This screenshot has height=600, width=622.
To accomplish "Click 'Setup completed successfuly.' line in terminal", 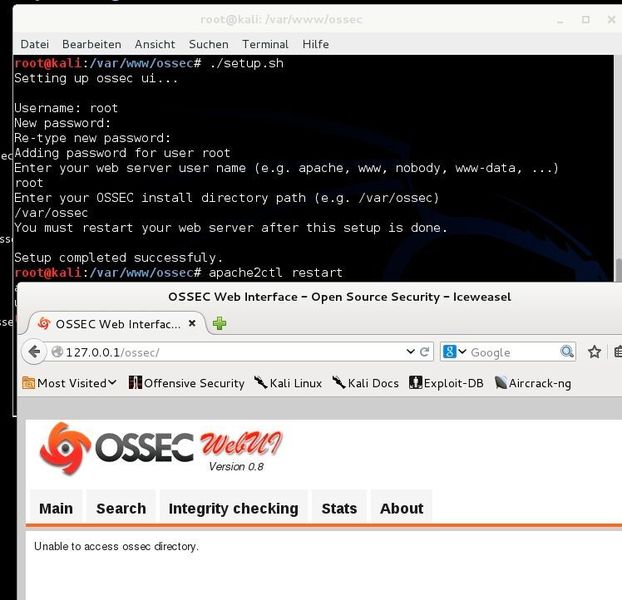I will tap(119, 258).
